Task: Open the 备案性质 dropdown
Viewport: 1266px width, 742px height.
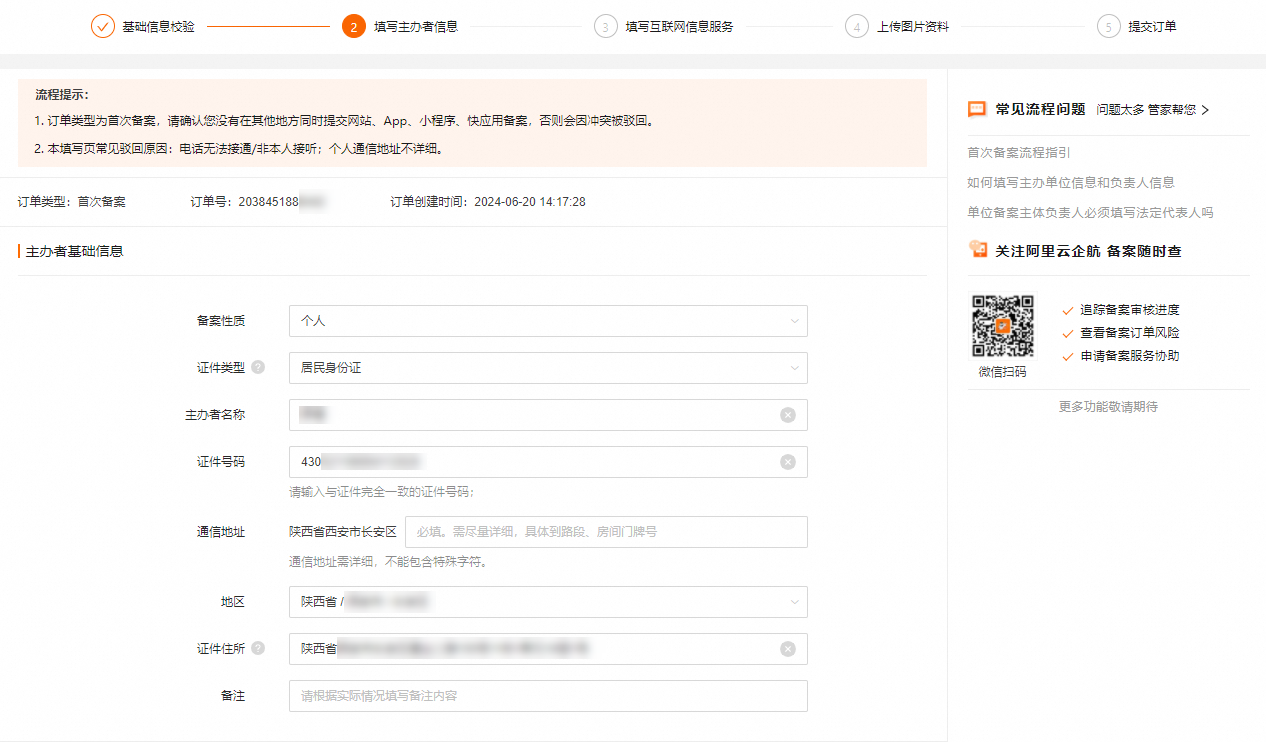Action: 548,321
